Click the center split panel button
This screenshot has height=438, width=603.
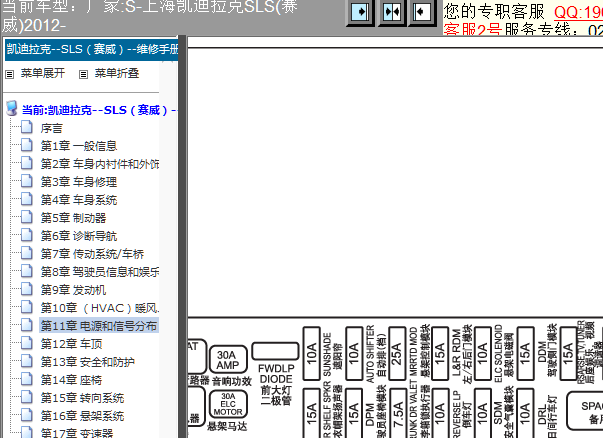pos(391,12)
